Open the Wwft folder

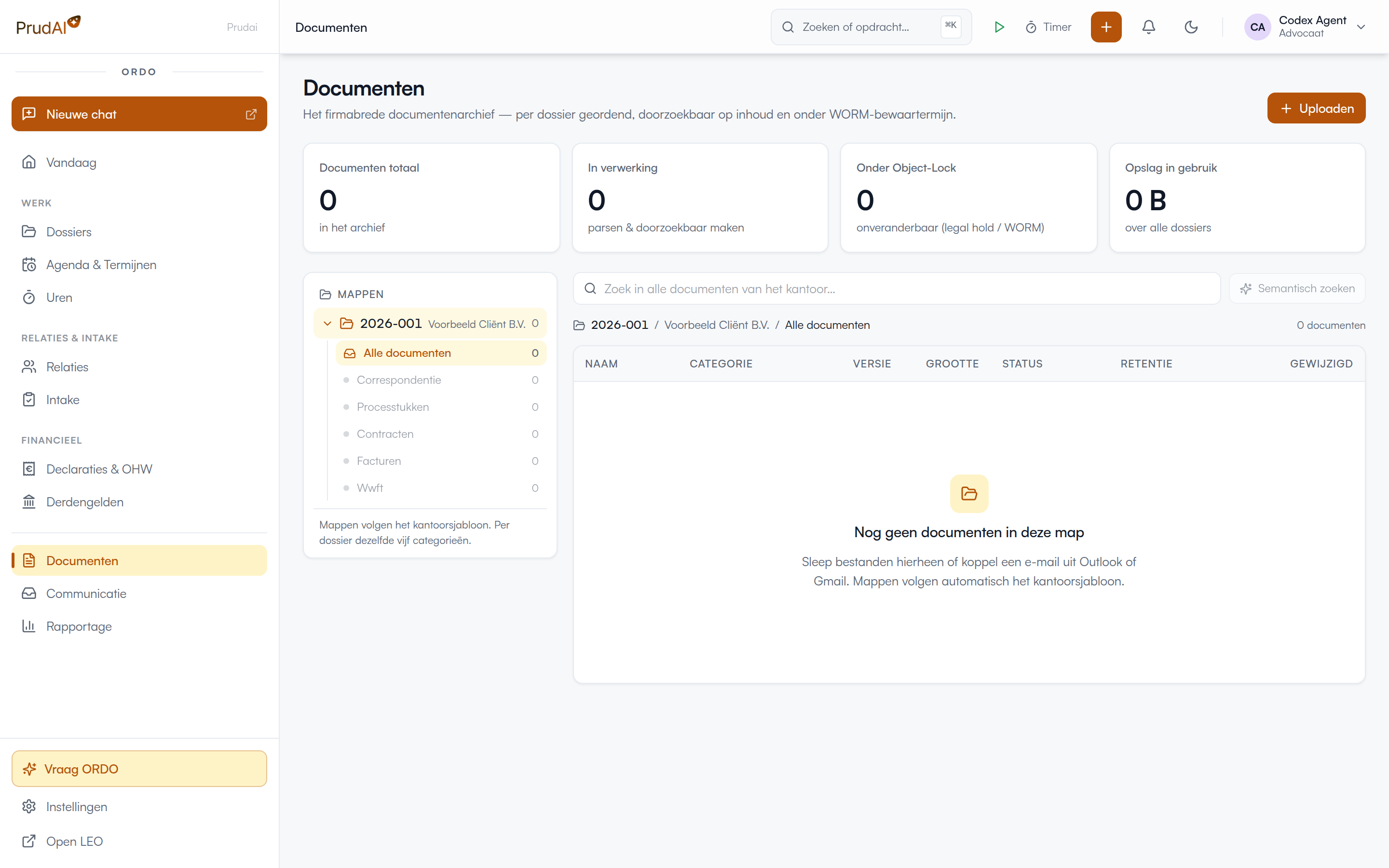[x=441, y=488]
